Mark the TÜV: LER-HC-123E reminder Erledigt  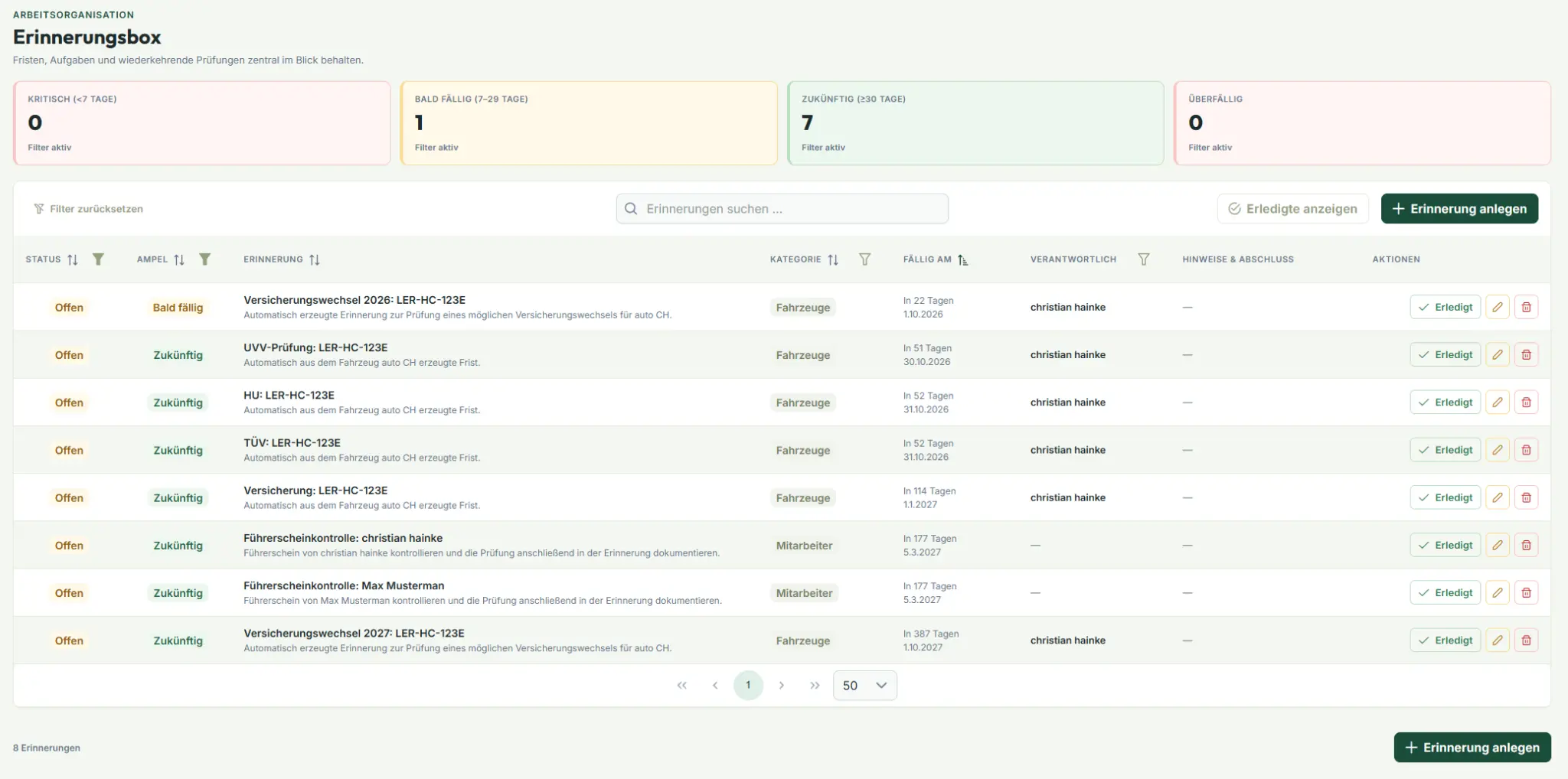click(x=1445, y=450)
